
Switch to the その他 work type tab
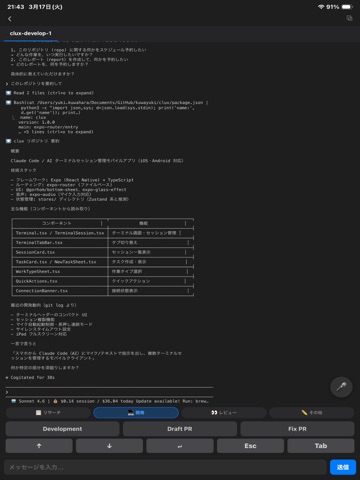click(312, 413)
